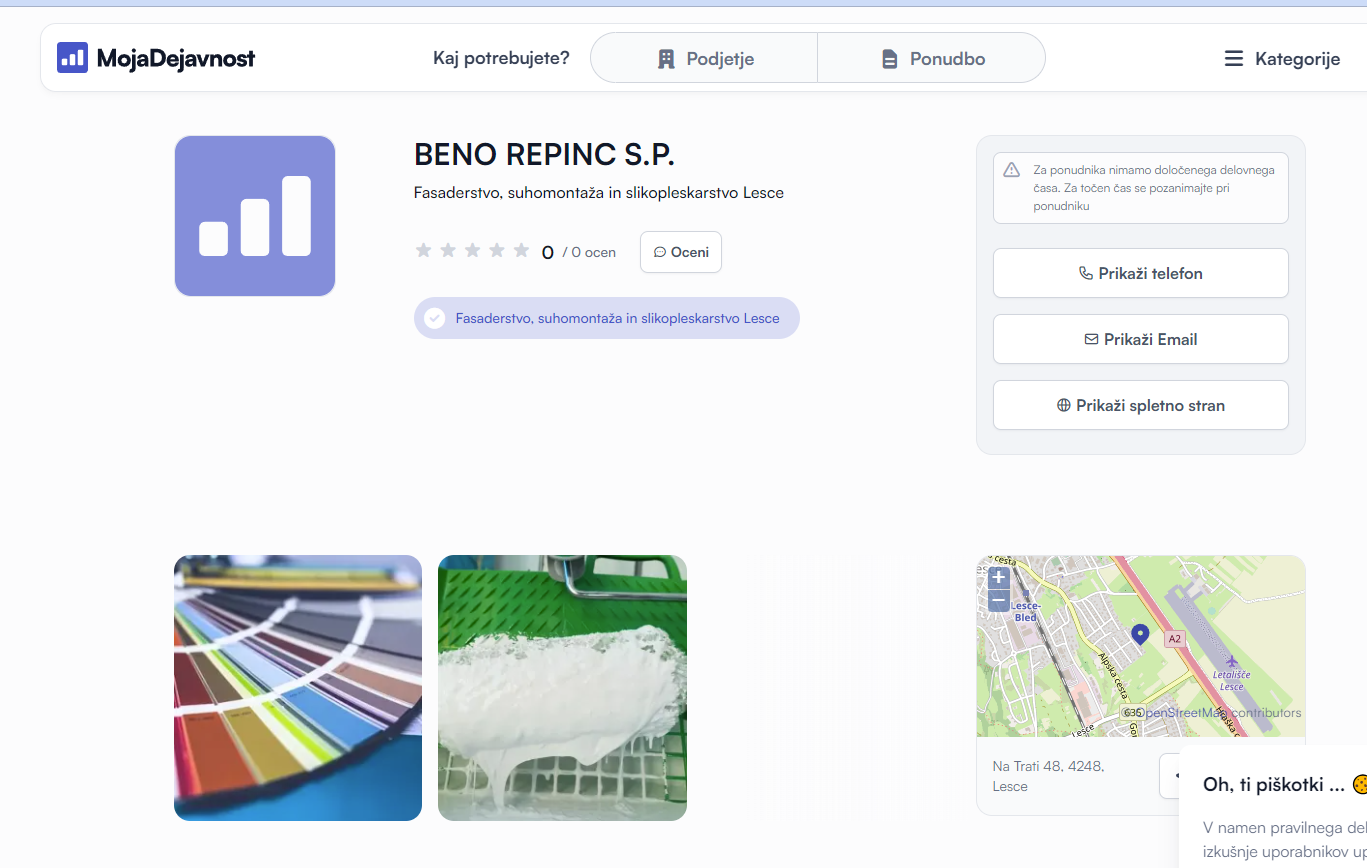The height and width of the screenshot is (868, 1367).
Task: Zoom in on the map
Action: 998,578
